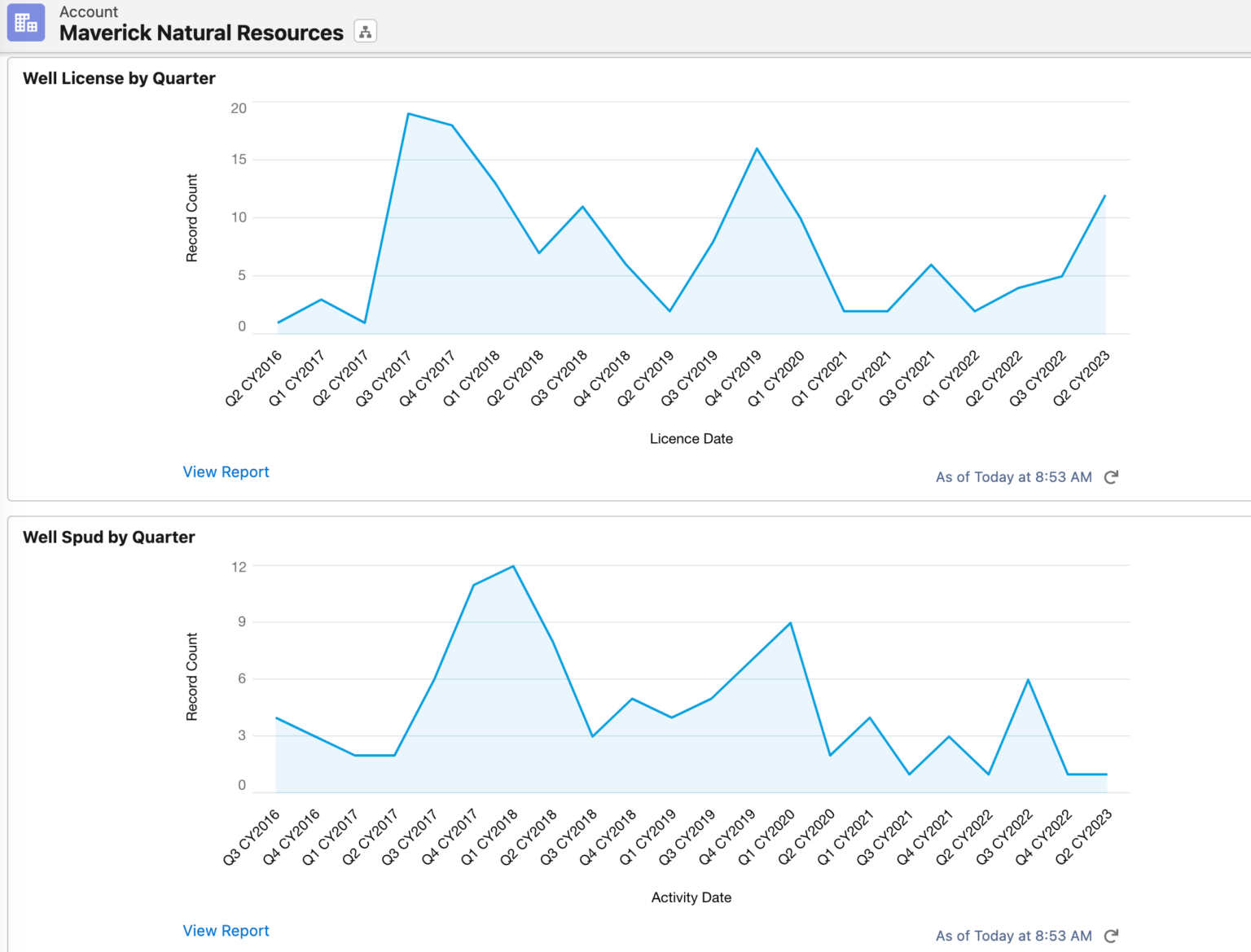Click the Spud chart's refresh timestamp text

(1013, 936)
